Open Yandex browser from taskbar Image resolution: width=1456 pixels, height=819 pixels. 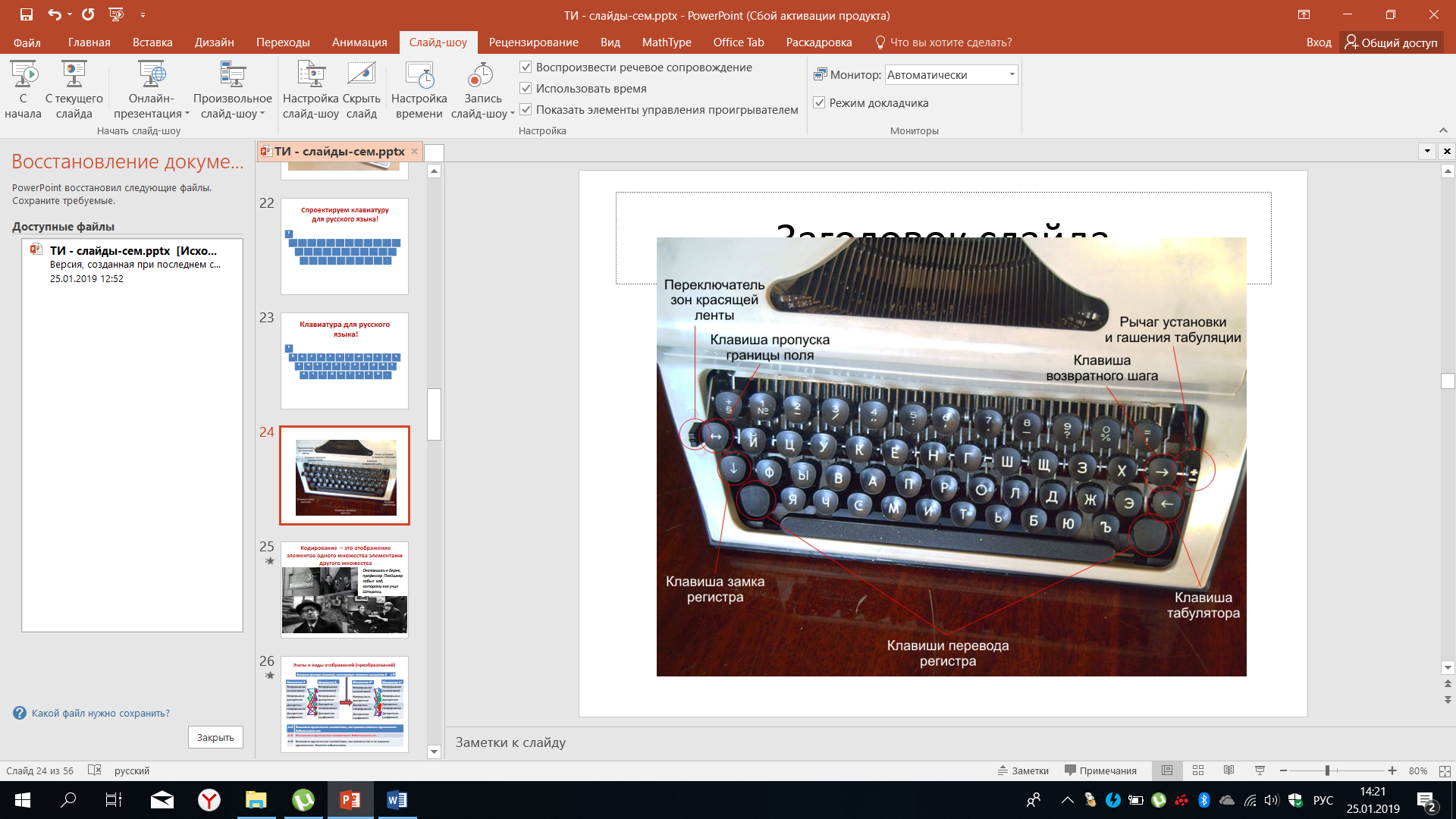pos(209,800)
